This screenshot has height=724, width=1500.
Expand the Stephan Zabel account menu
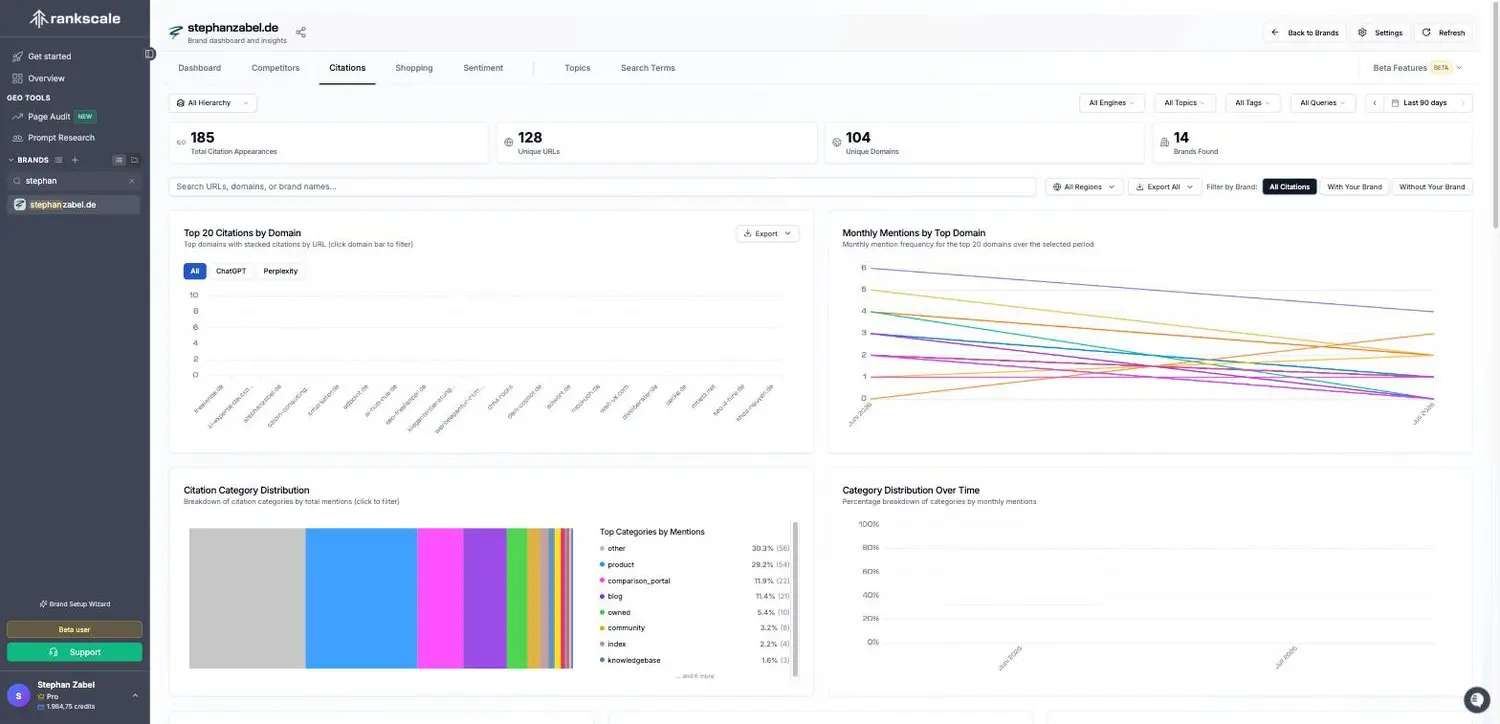[x=135, y=695]
